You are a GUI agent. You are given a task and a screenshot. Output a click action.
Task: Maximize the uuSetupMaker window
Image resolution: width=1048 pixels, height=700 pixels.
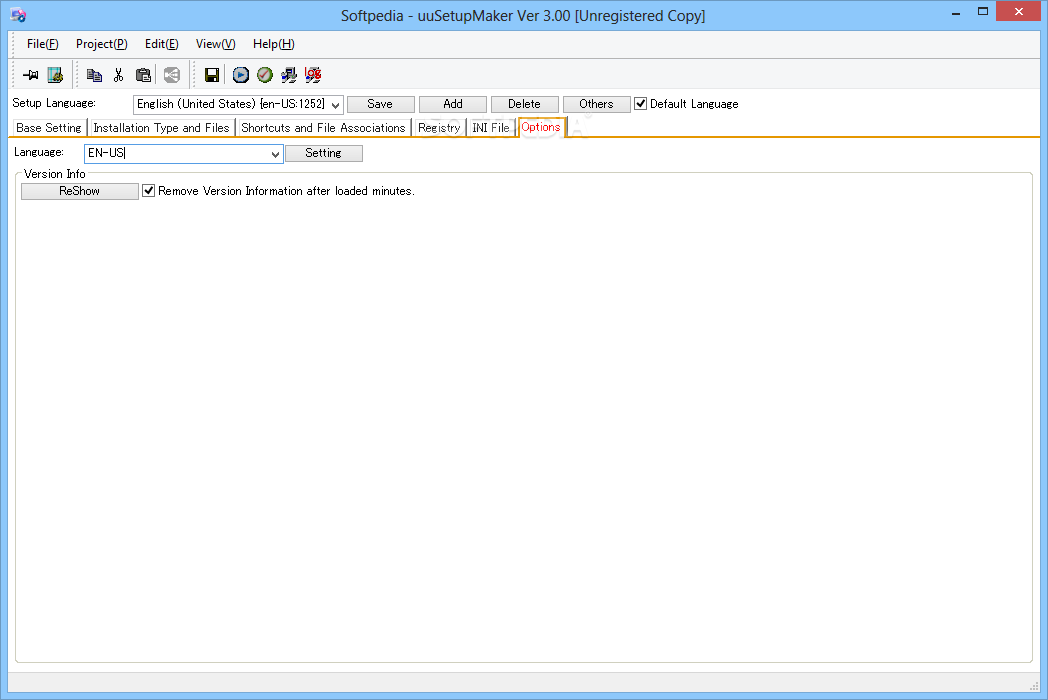[x=982, y=12]
